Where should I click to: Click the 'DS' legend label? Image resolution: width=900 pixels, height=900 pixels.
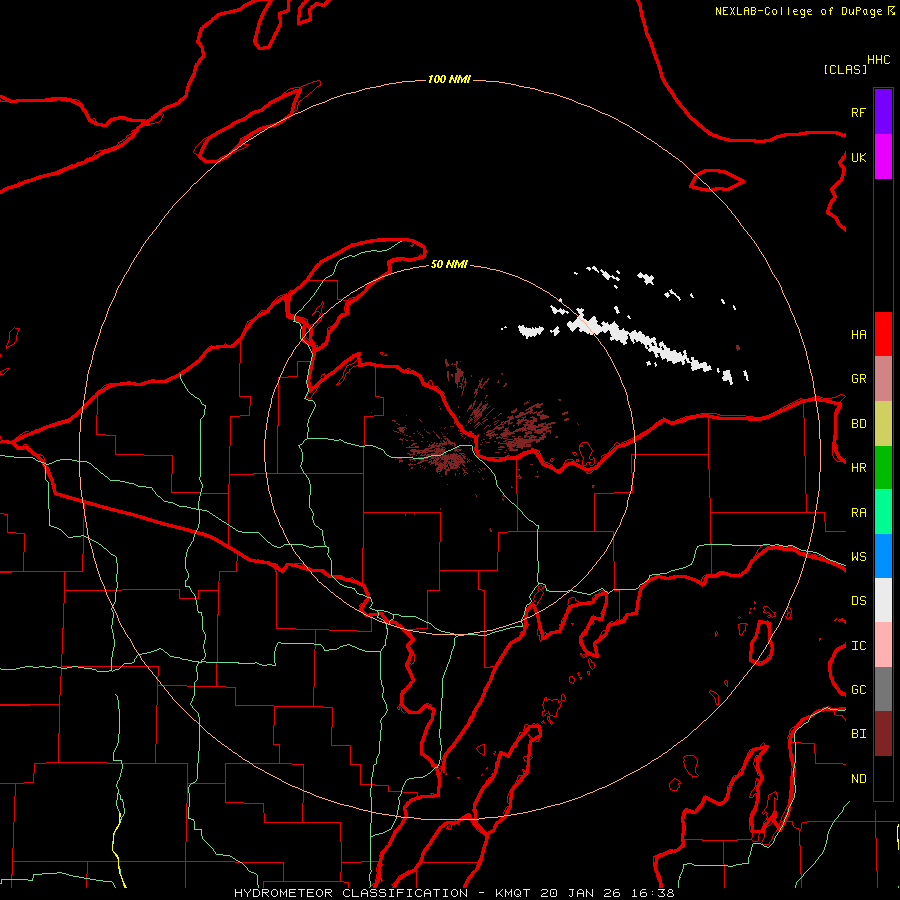[858, 601]
